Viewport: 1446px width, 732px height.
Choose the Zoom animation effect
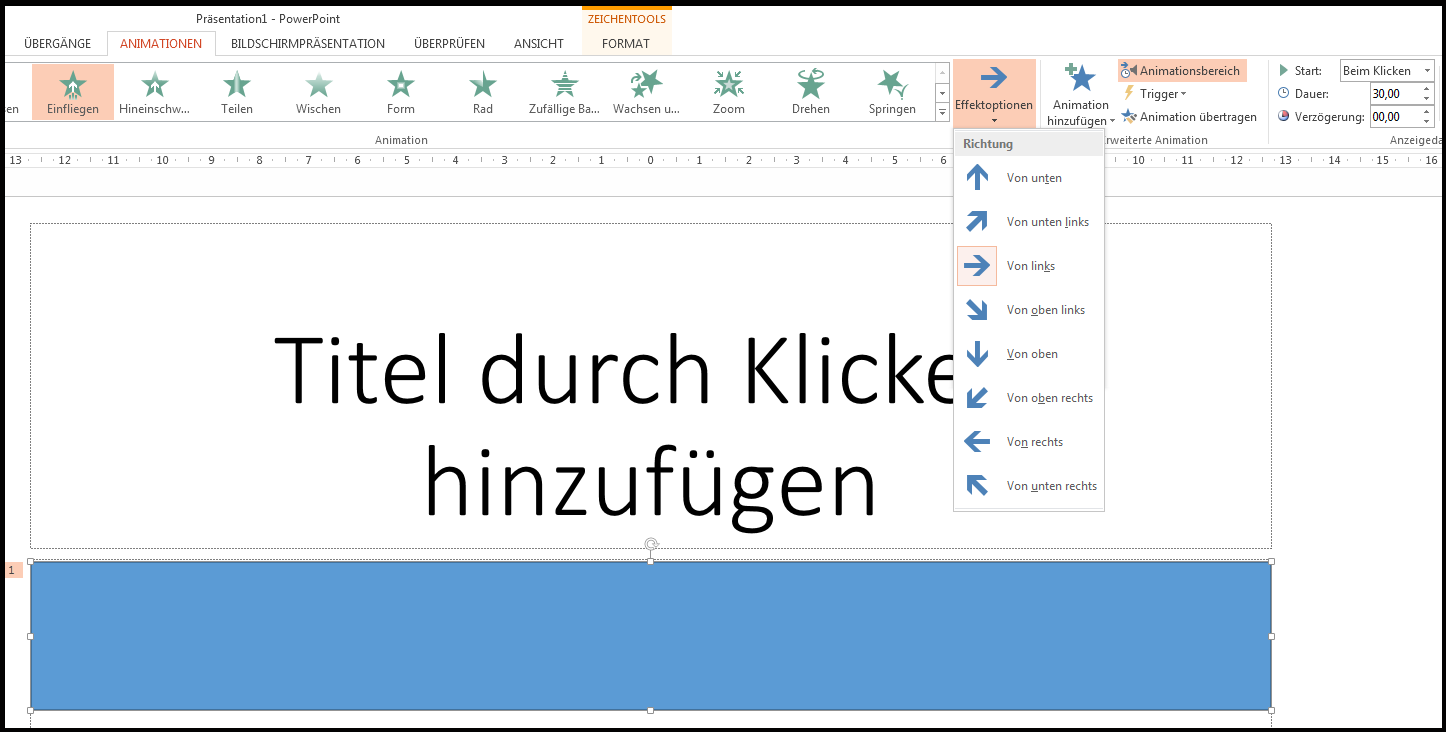[x=729, y=92]
